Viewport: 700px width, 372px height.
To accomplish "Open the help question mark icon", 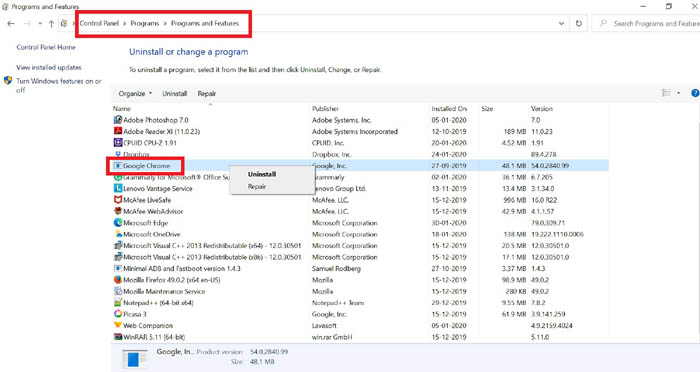I will click(x=695, y=93).
